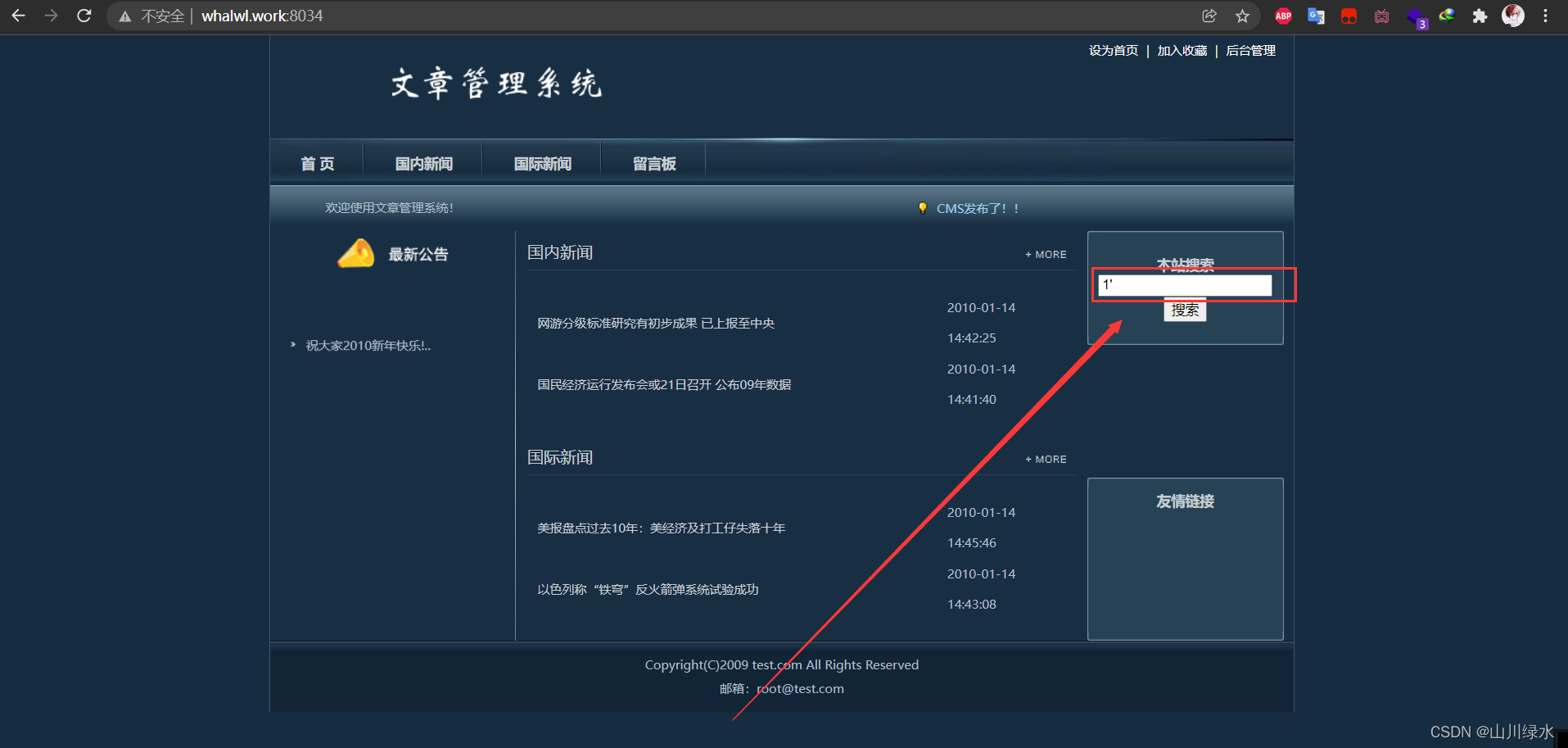Image resolution: width=1568 pixels, height=748 pixels.
Task: Click the 欢迎使用文章管理系统 welcome text
Action: (x=389, y=208)
